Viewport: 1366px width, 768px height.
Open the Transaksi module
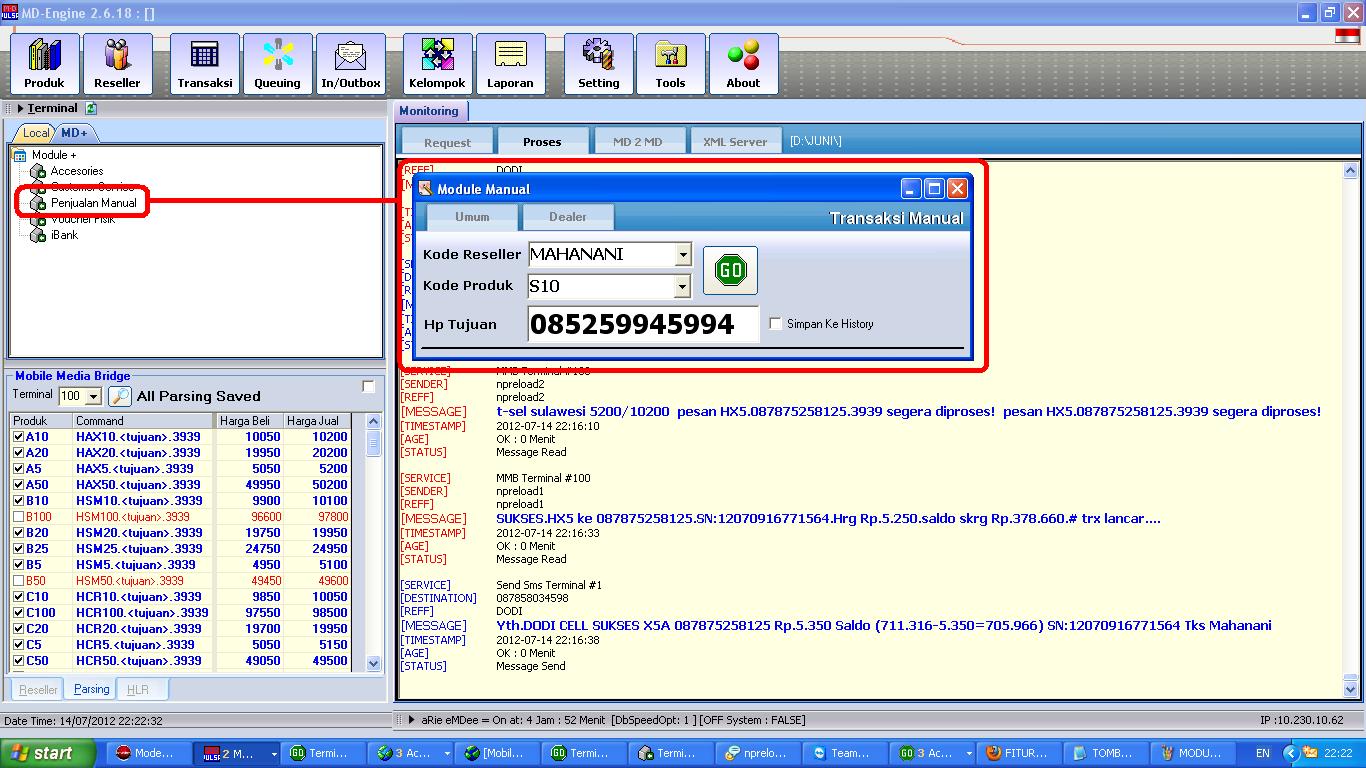coord(204,63)
